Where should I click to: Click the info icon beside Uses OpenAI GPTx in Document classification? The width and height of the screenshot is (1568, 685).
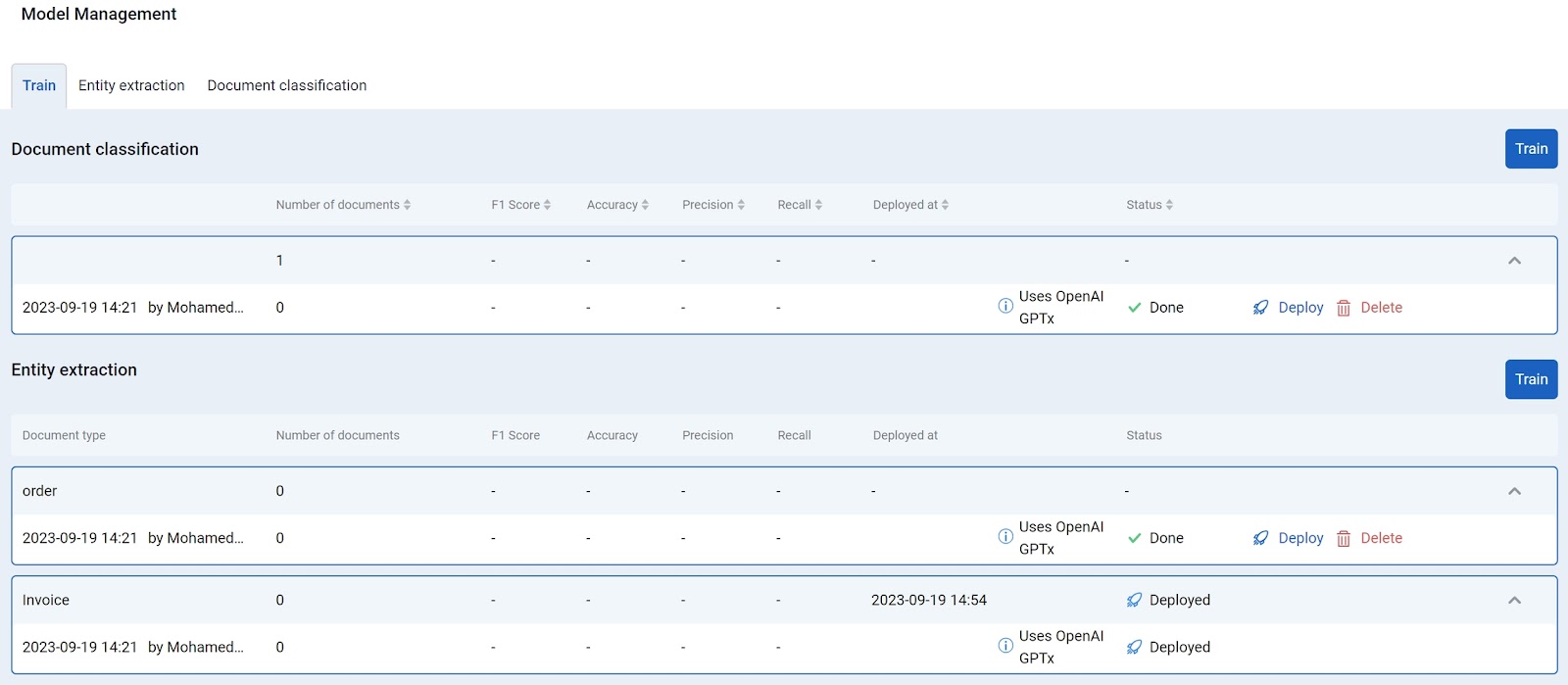(1005, 306)
